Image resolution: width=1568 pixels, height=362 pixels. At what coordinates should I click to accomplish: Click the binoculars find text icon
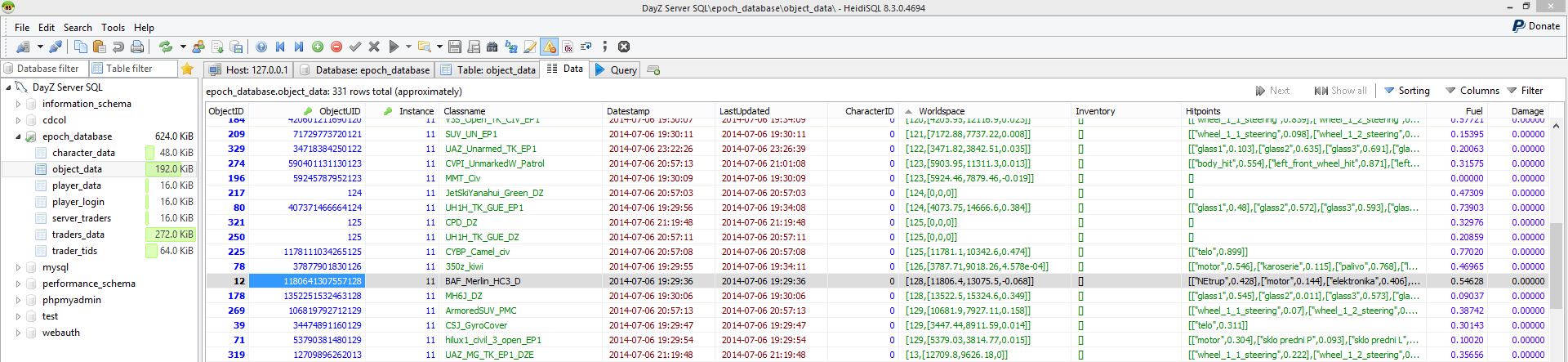(492, 47)
